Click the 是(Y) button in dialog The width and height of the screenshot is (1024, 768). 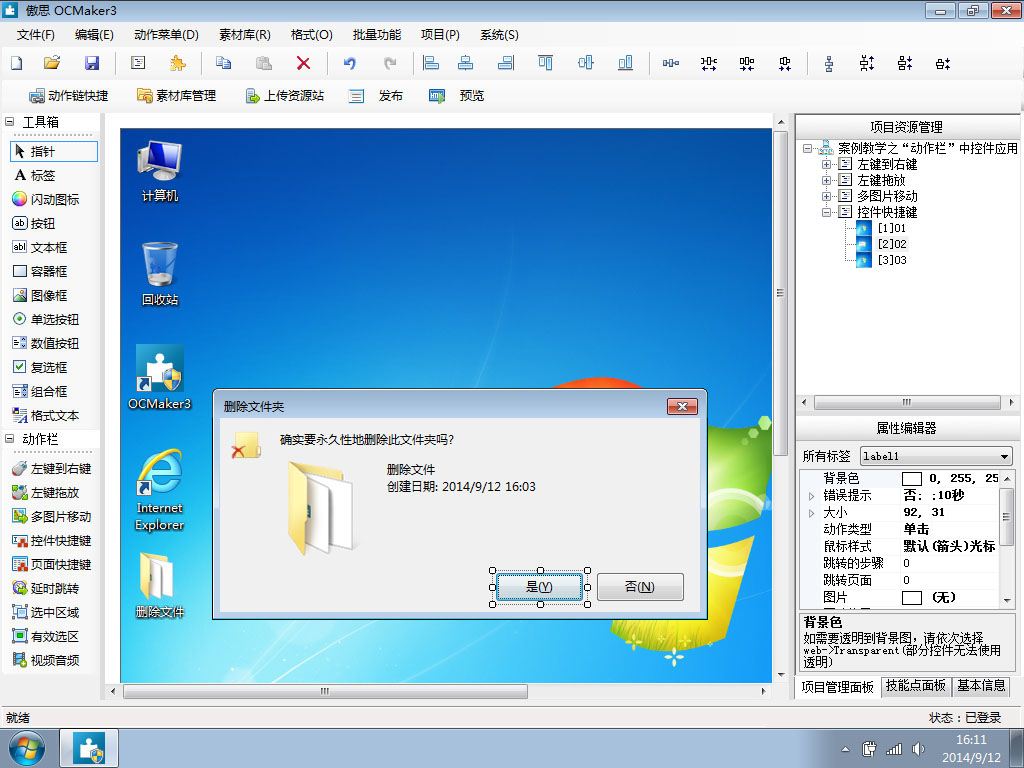(x=539, y=586)
